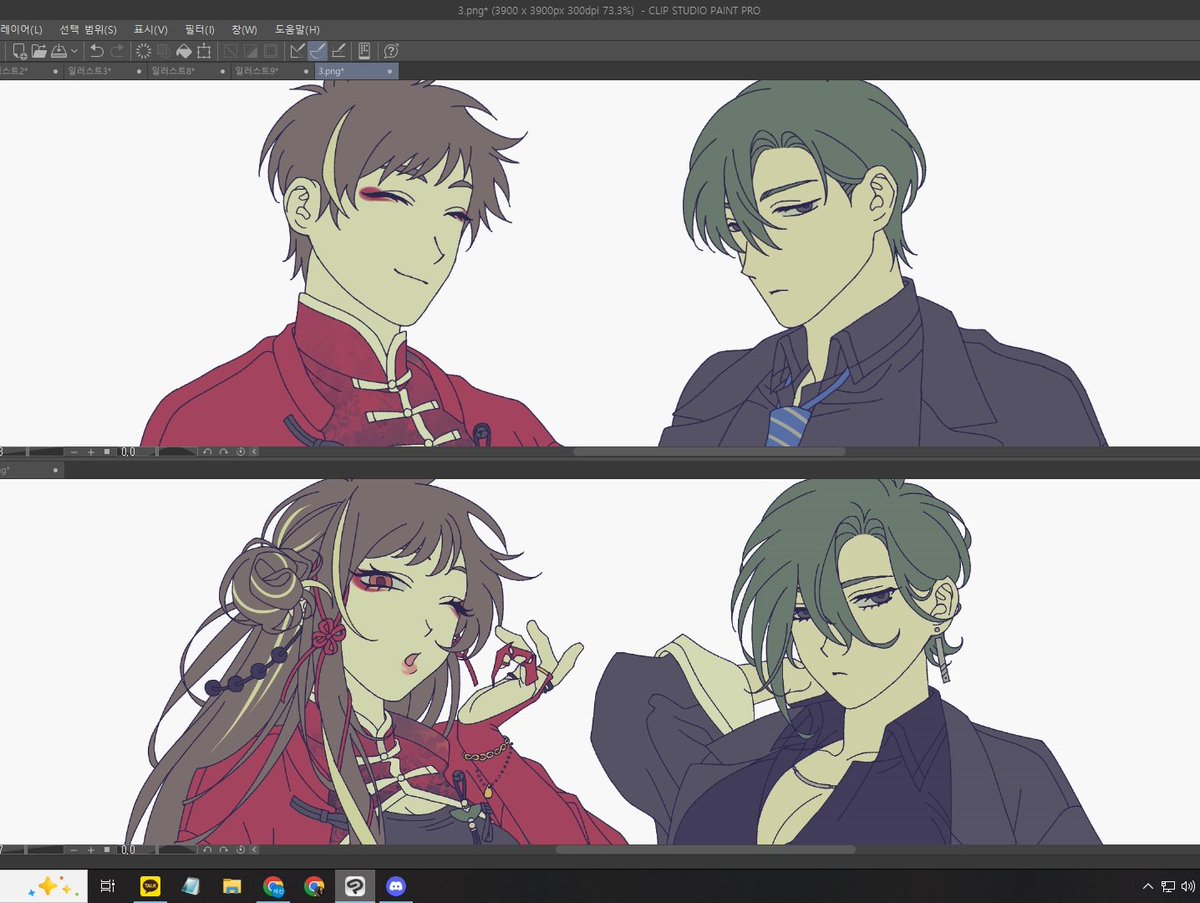This screenshot has height=903, width=1200.
Task: Click the fit-to-screen square in lower canvas bar
Action: [x=106, y=850]
